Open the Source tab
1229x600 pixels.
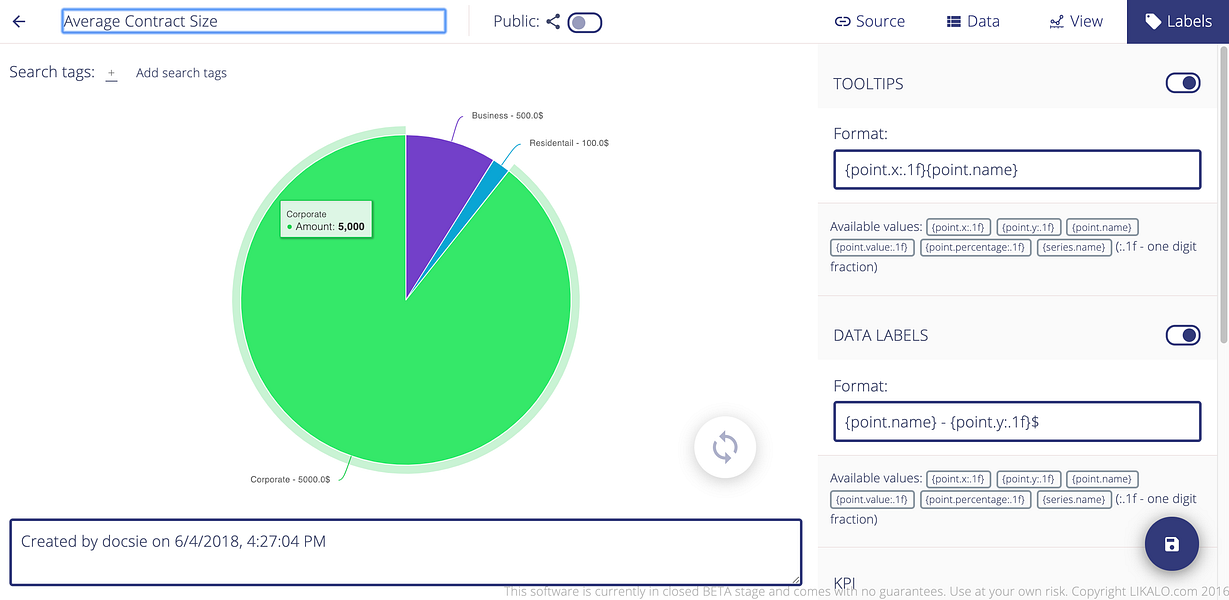coord(869,21)
